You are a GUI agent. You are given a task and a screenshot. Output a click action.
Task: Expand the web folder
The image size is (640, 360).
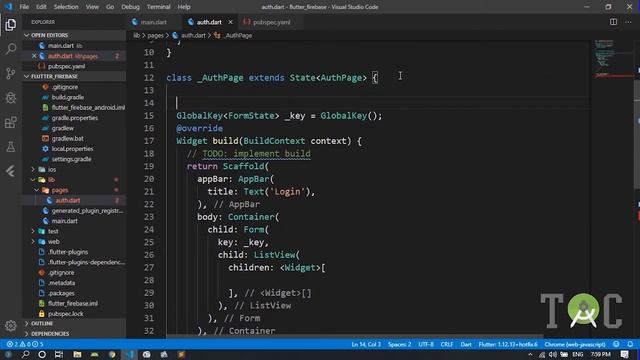(33, 241)
